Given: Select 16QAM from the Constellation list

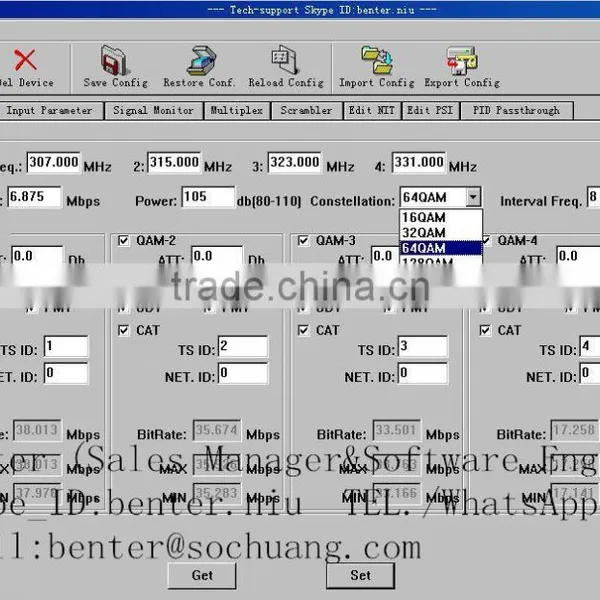Looking at the screenshot, I should pos(440,217).
